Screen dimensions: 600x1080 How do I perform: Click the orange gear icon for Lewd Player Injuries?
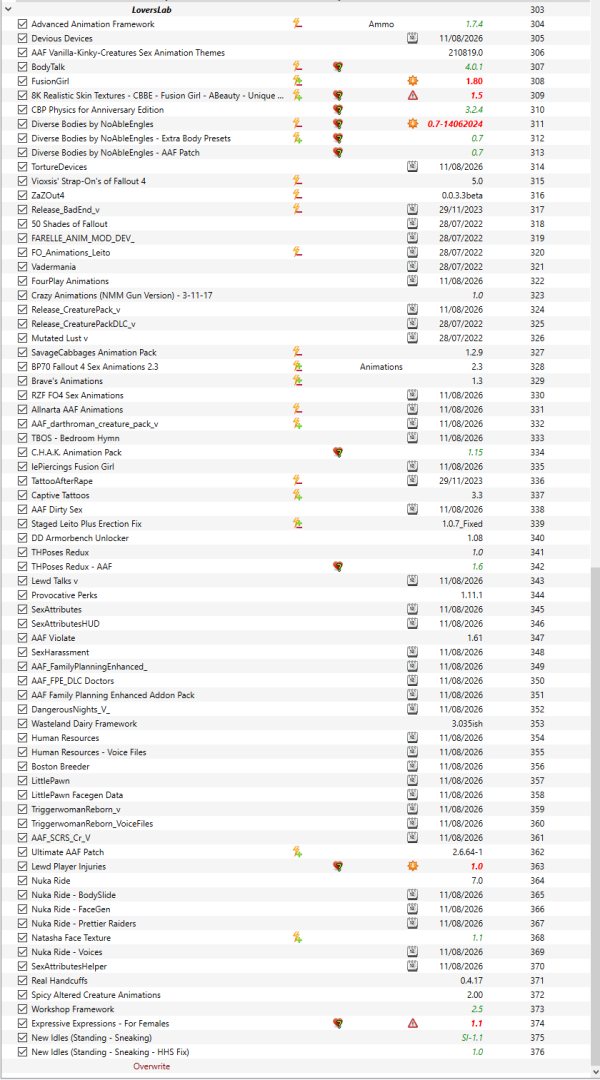tap(413, 866)
